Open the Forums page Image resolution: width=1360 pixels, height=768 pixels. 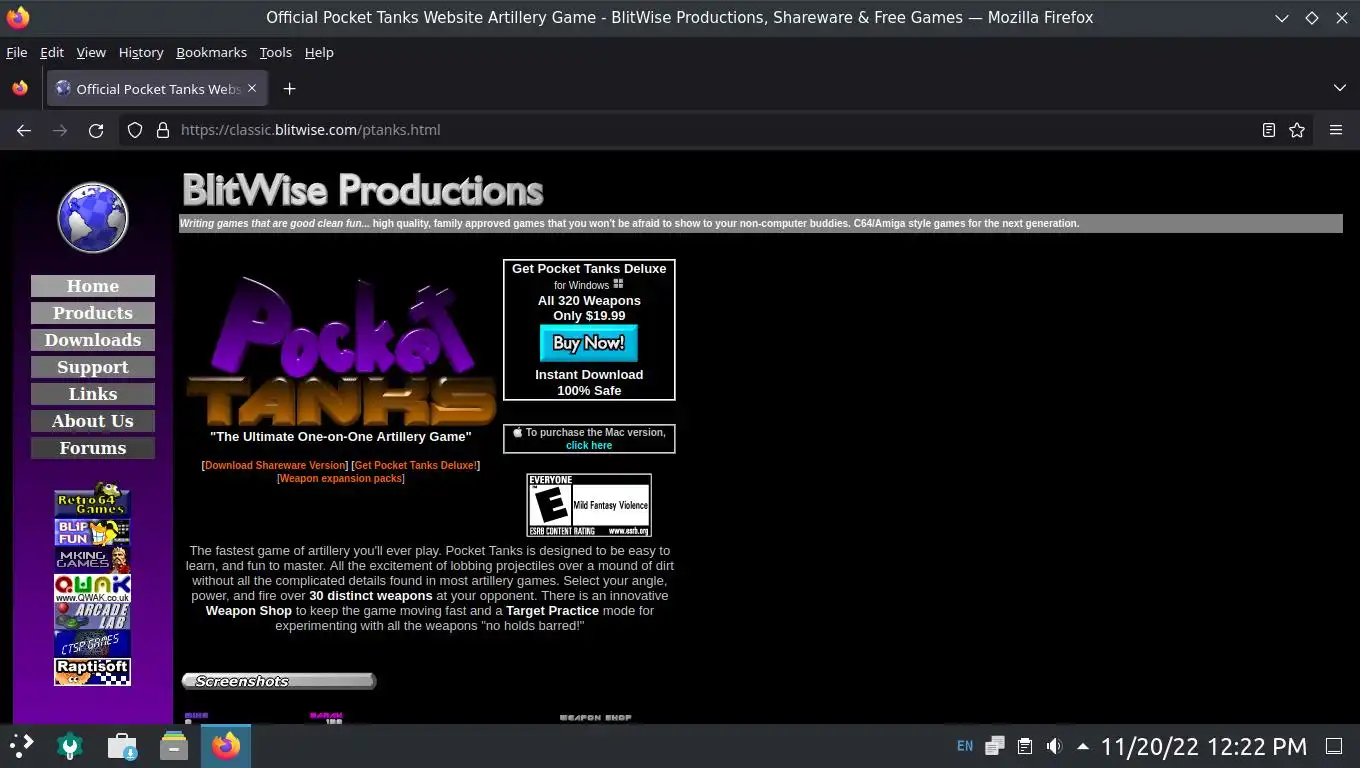point(93,448)
